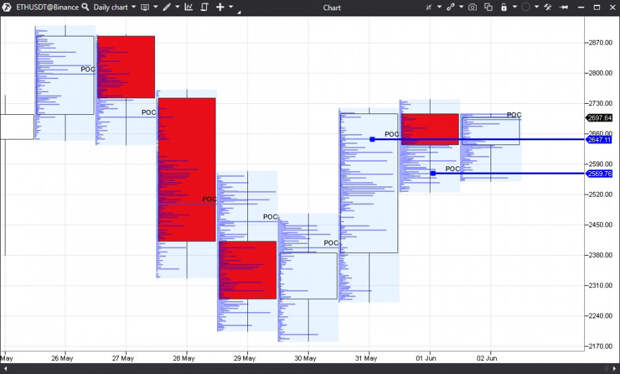The image size is (620, 374).
Task: Click the 2450.00 price axis label
Action: (x=600, y=225)
